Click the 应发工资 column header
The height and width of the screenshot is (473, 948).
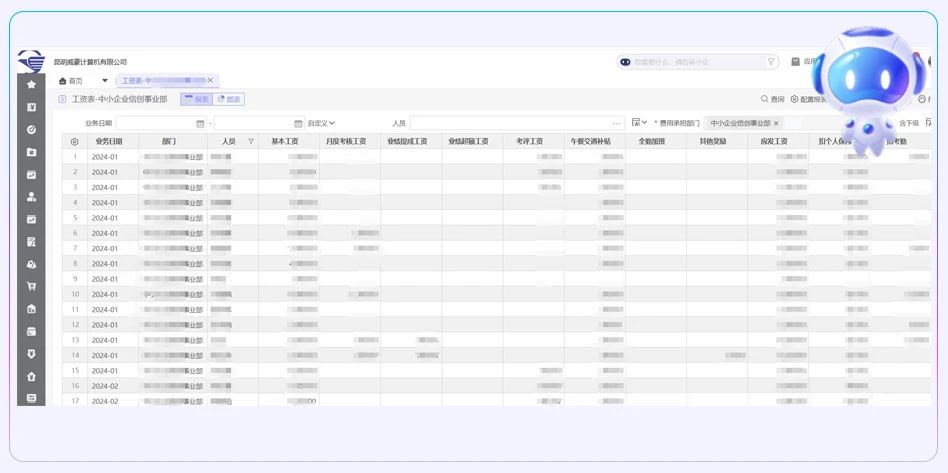click(x=774, y=142)
